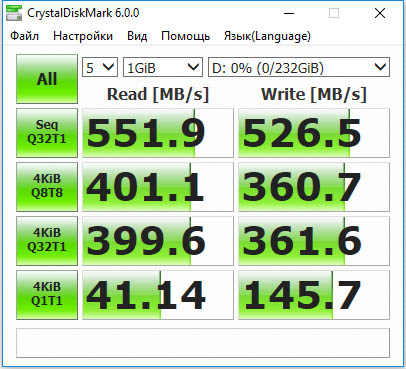Open the Помощь menu
Viewport: 406px width, 369px height.
click(185, 36)
